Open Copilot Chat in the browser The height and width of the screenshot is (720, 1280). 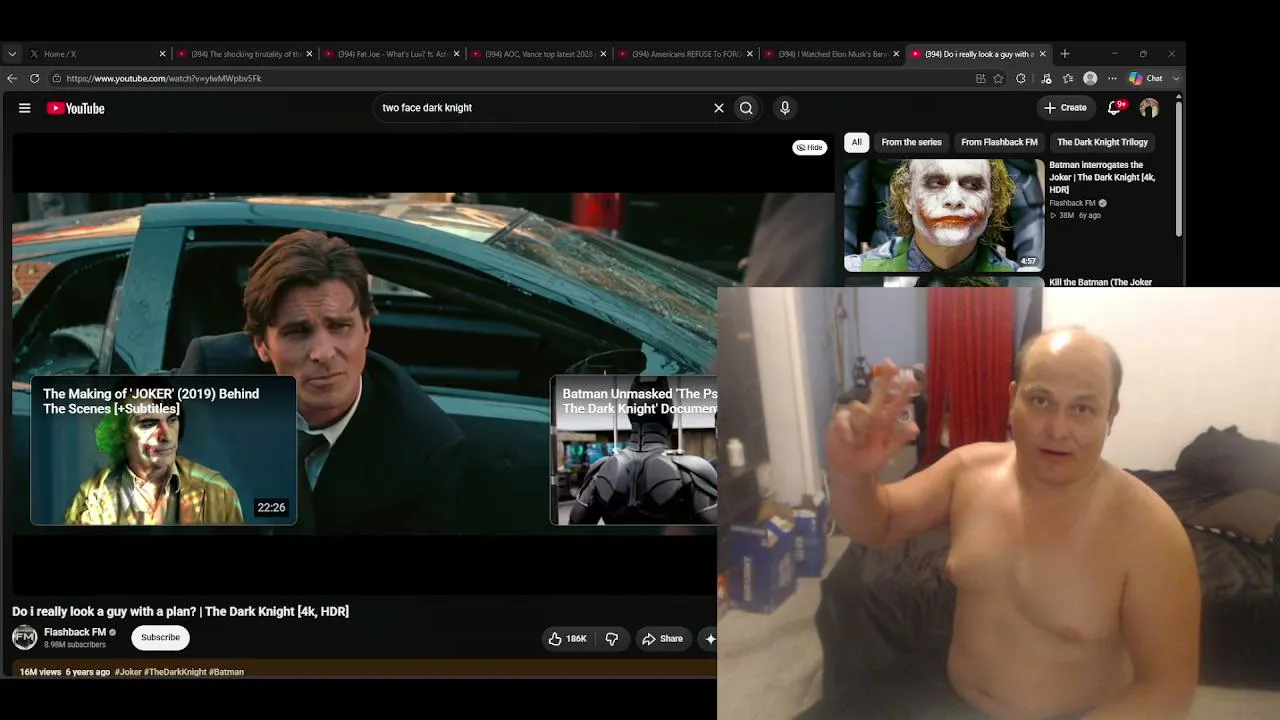pyautogui.click(x=1146, y=78)
